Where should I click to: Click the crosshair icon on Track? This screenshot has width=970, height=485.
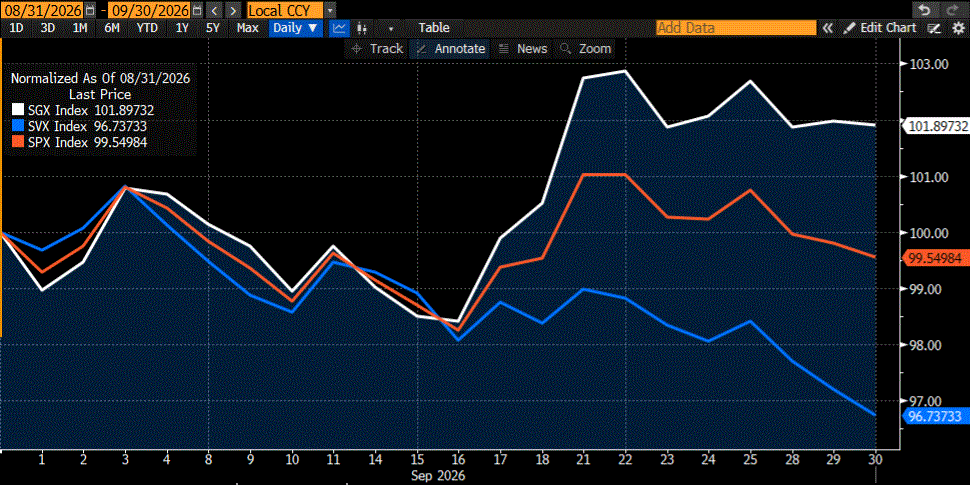pyautogui.click(x=356, y=49)
